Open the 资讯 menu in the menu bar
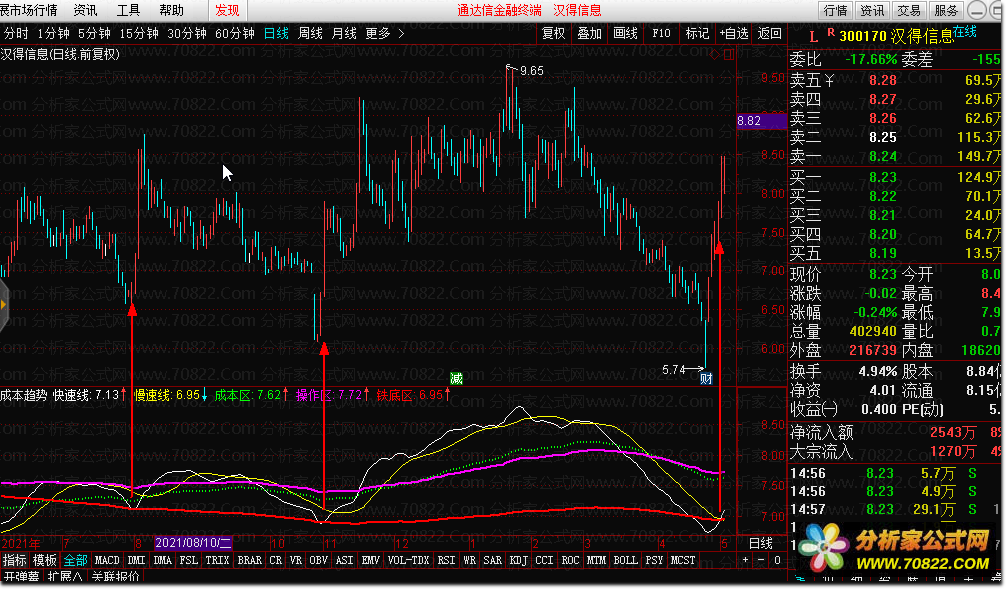Screen dimensions: 1007x589 pyautogui.click(x=85, y=10)
